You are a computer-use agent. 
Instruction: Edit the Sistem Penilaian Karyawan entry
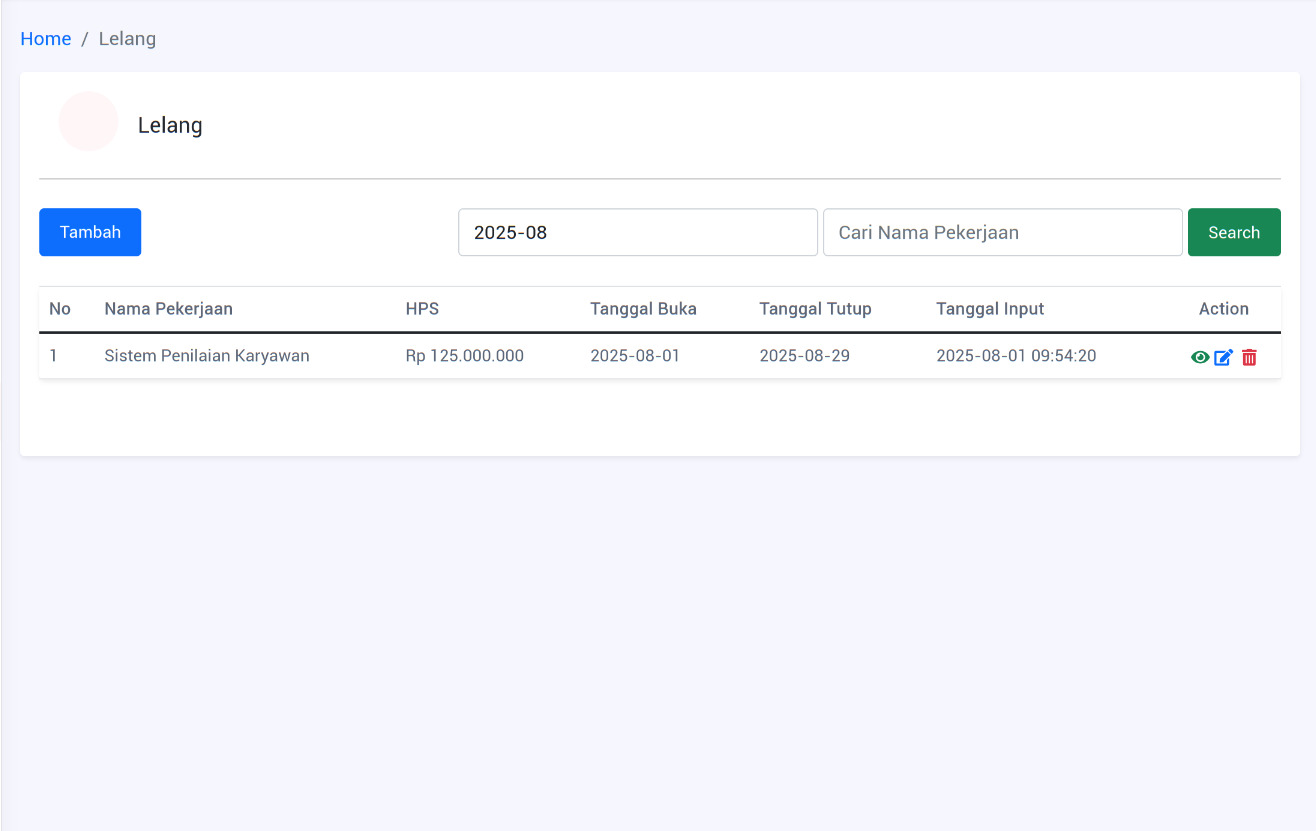1224,357
